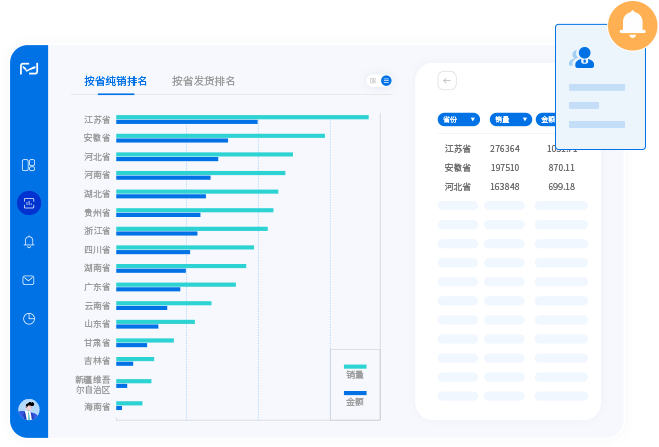This screenshot has height=447, width=659.
Task: Open sidebar notifications bell icon
Action: 29,242
